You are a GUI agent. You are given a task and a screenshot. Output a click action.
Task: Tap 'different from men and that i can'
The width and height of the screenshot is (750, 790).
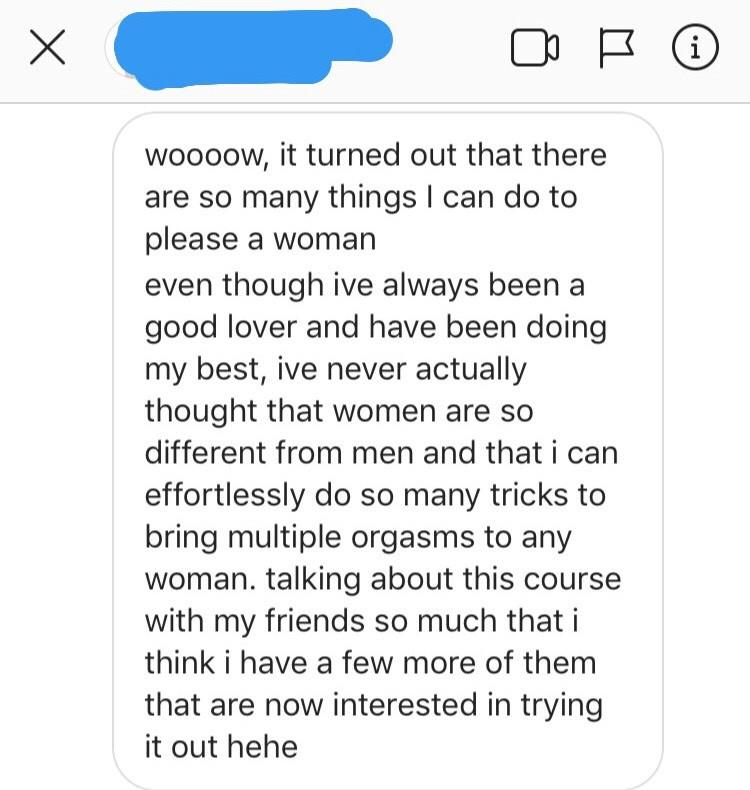tap(381, 452)
